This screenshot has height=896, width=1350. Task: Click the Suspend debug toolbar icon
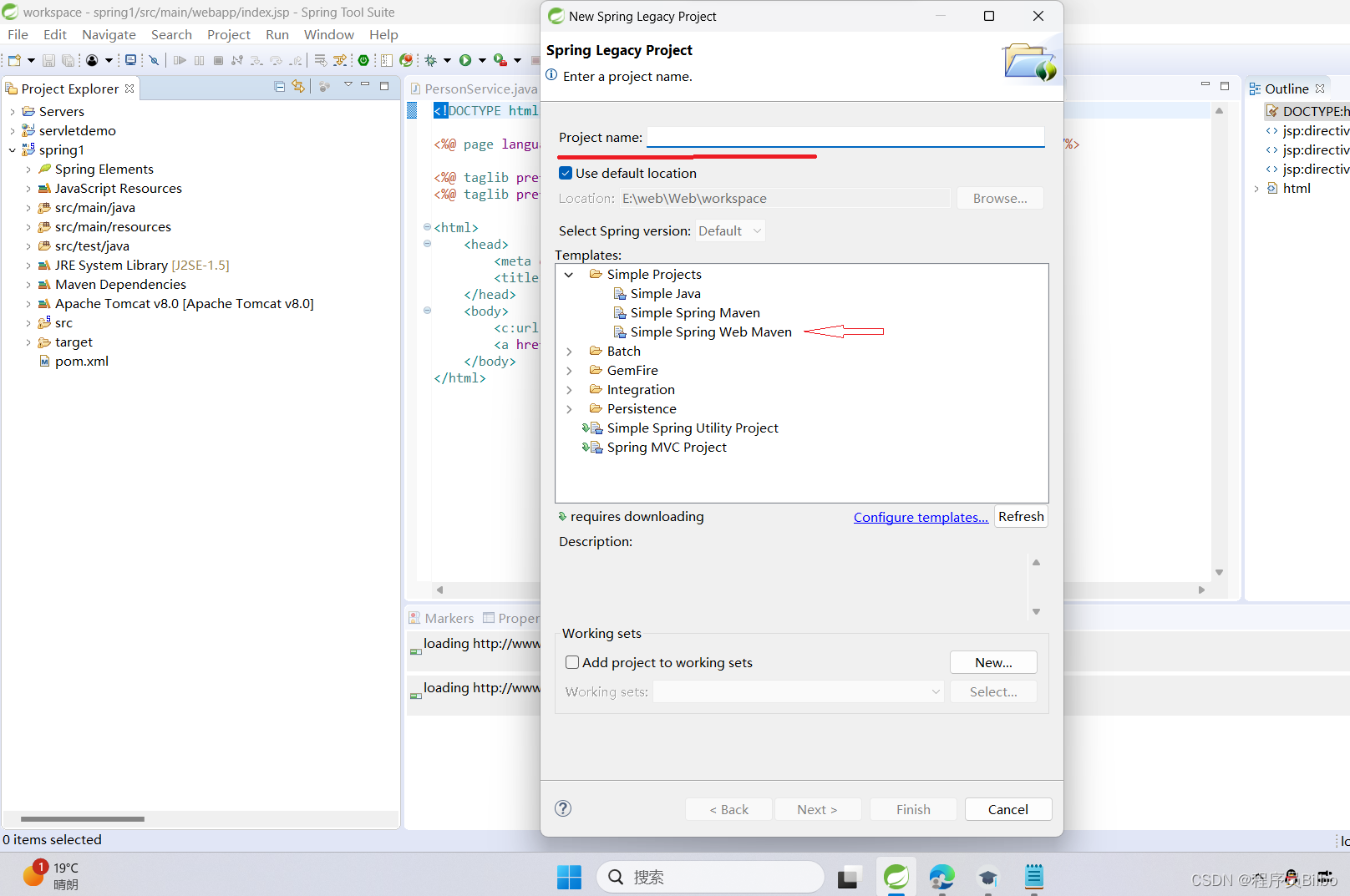[199, 60]
